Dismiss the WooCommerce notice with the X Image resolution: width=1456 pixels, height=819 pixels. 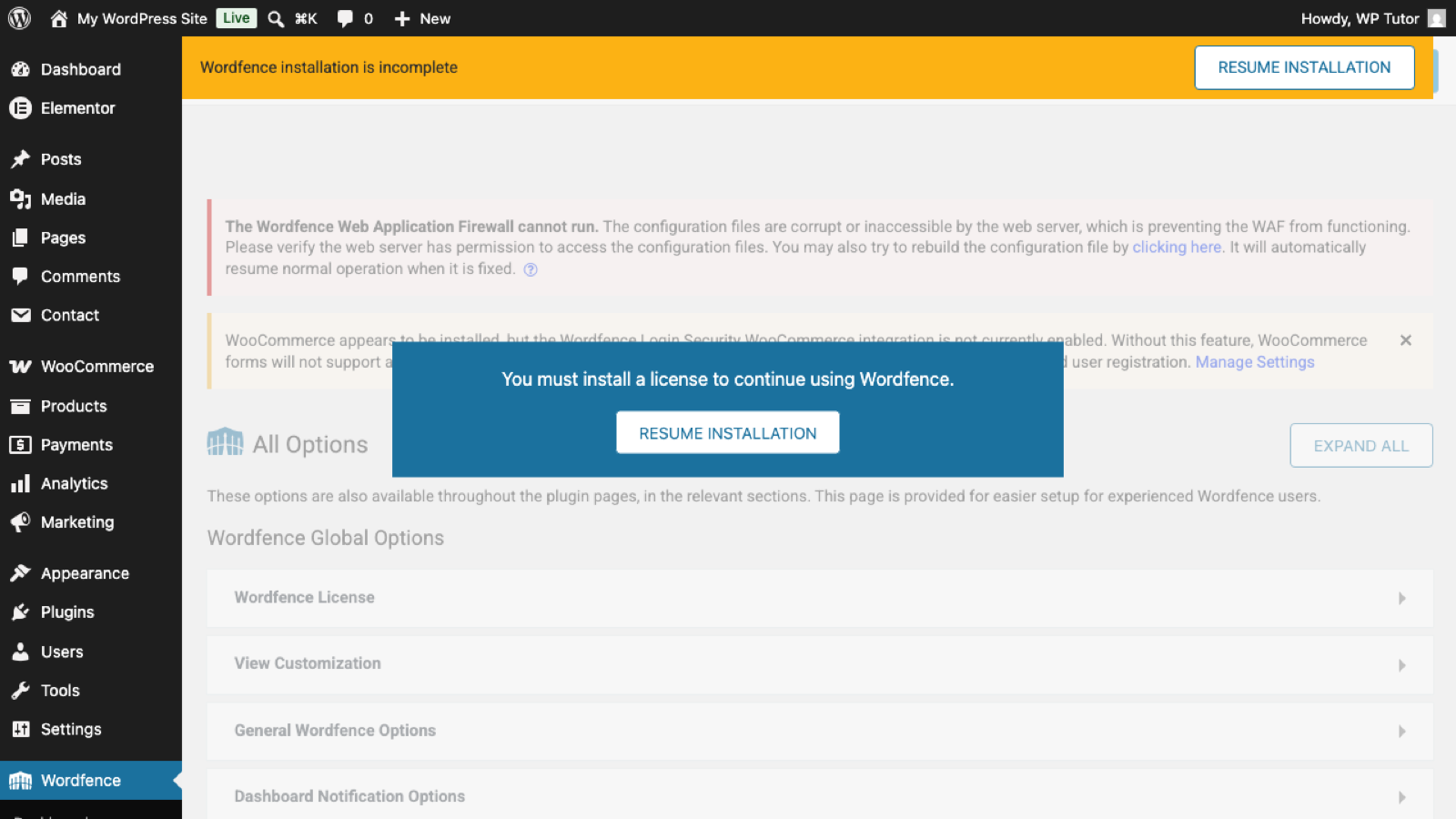[1406, 340]
